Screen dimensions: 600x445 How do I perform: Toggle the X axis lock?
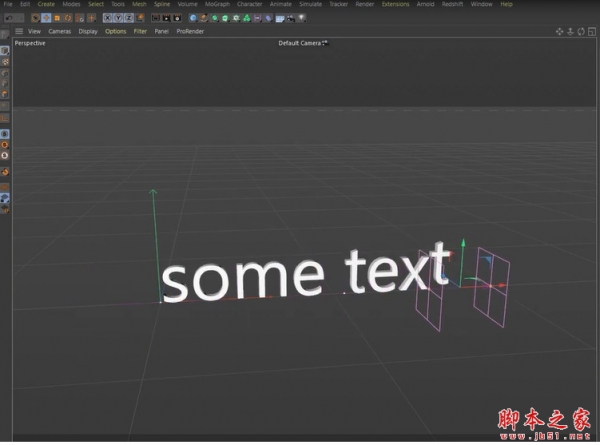[x=108, y=18]
